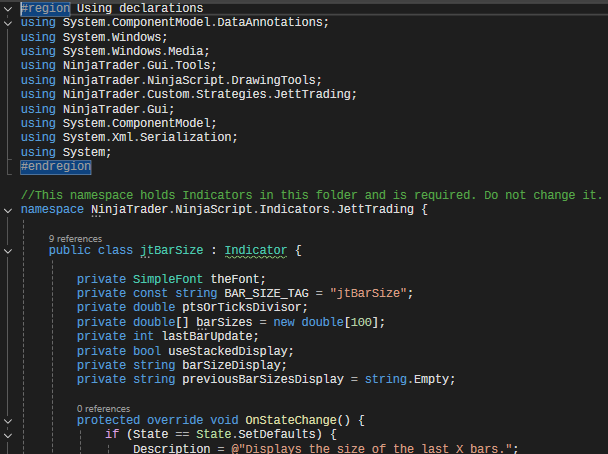
Task: Click using NinjaTrader.NinjaScript.DrawingTools line
Action: tap(171, 80)
